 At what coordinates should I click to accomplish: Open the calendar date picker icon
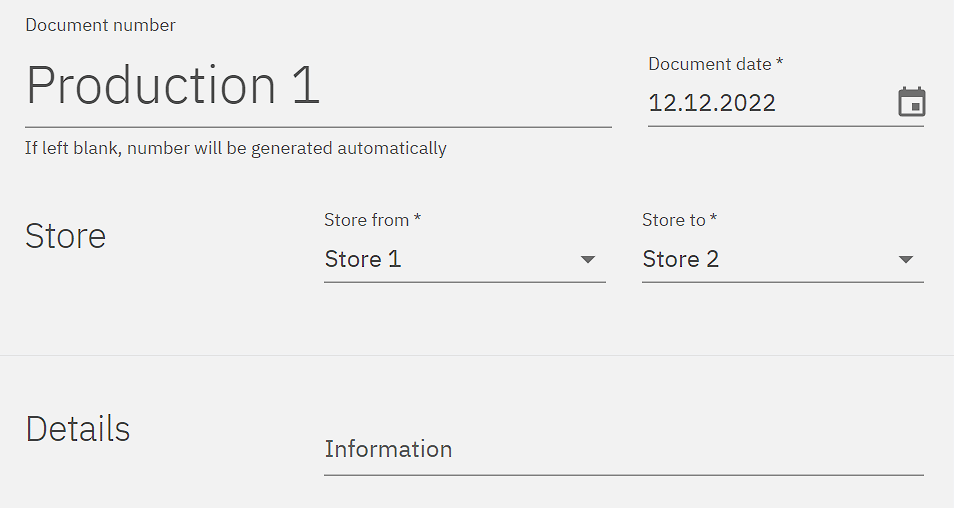911,103
